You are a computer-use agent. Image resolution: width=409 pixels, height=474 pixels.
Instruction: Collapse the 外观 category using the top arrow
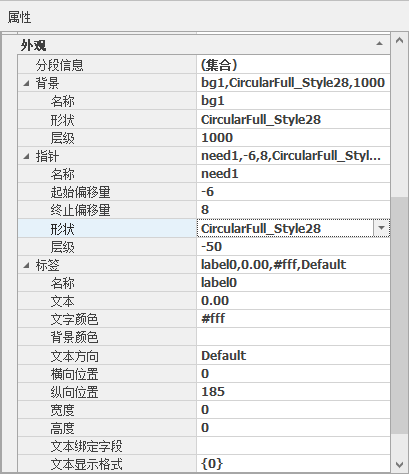coord(379,44)
